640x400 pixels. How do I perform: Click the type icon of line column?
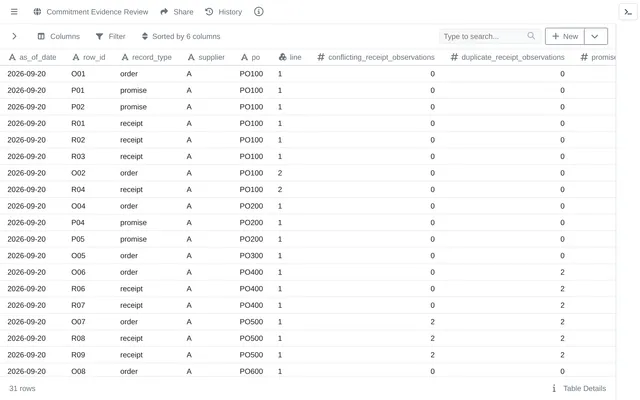point(282,57)
